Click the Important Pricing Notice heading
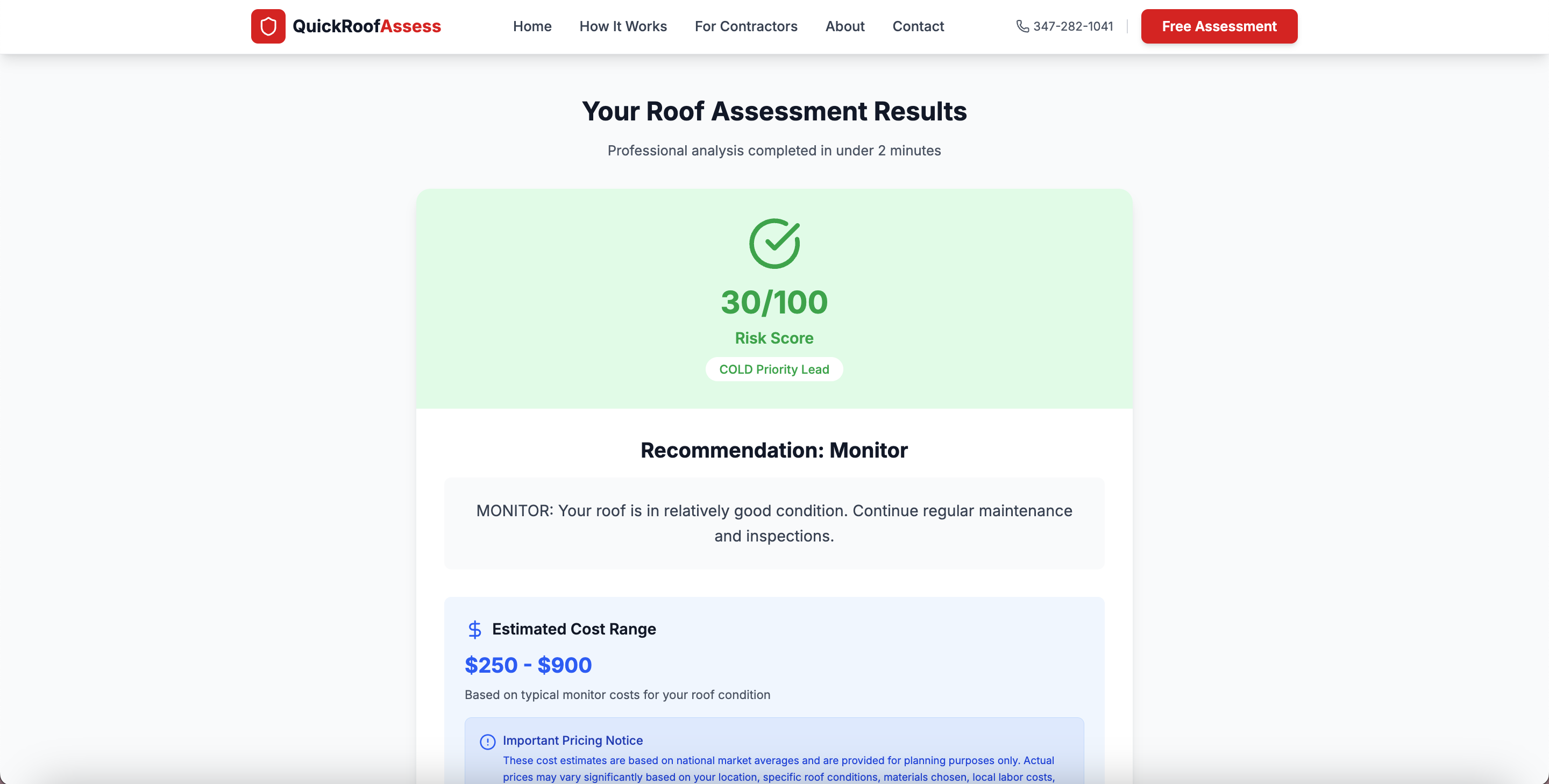 pos(572,740)
